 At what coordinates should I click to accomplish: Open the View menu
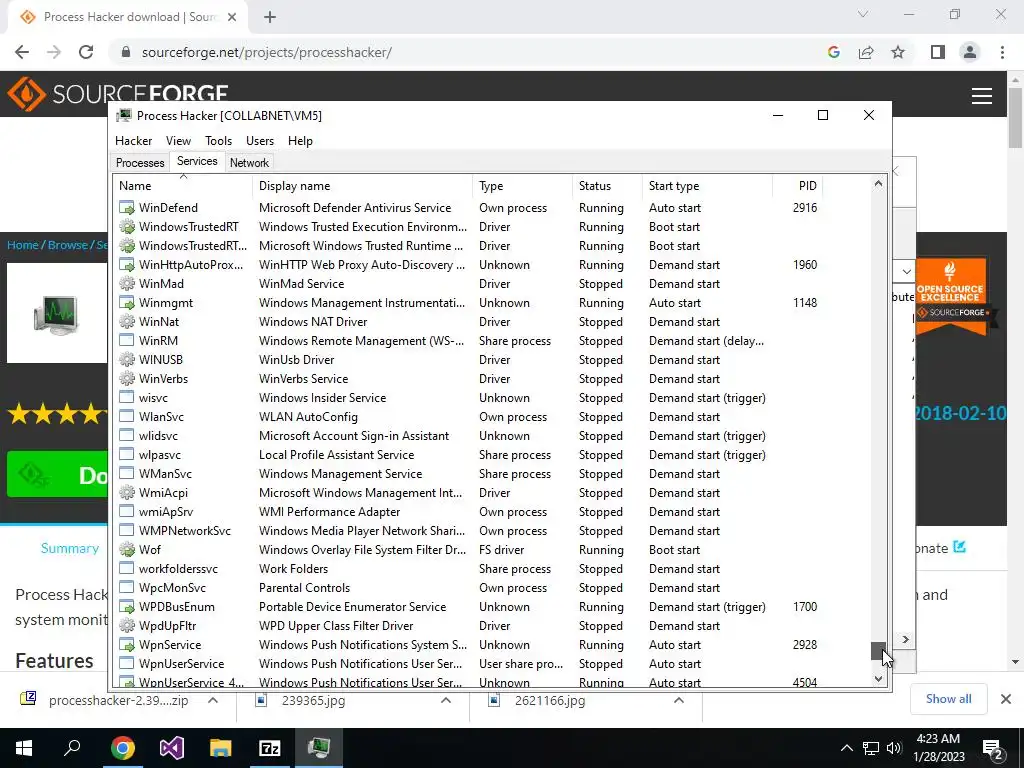tap(178, 140)
